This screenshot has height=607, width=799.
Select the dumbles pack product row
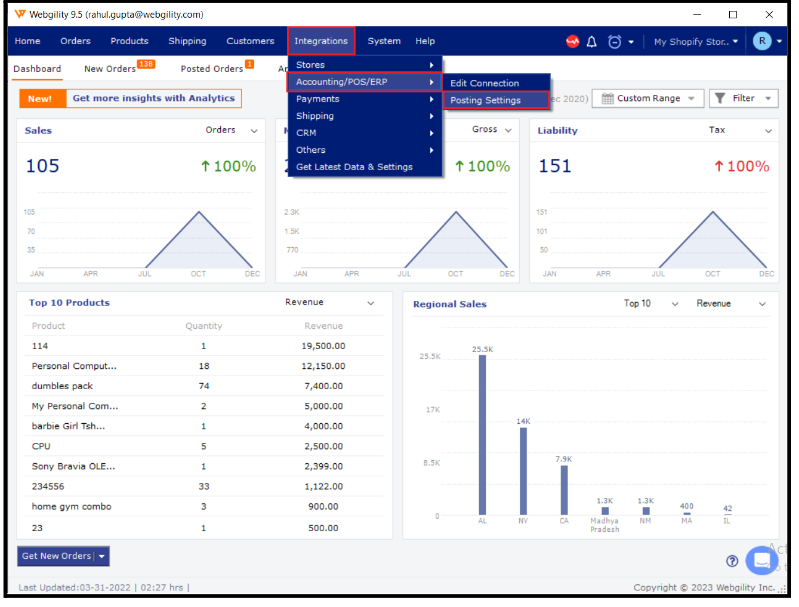tap(204, 386)
